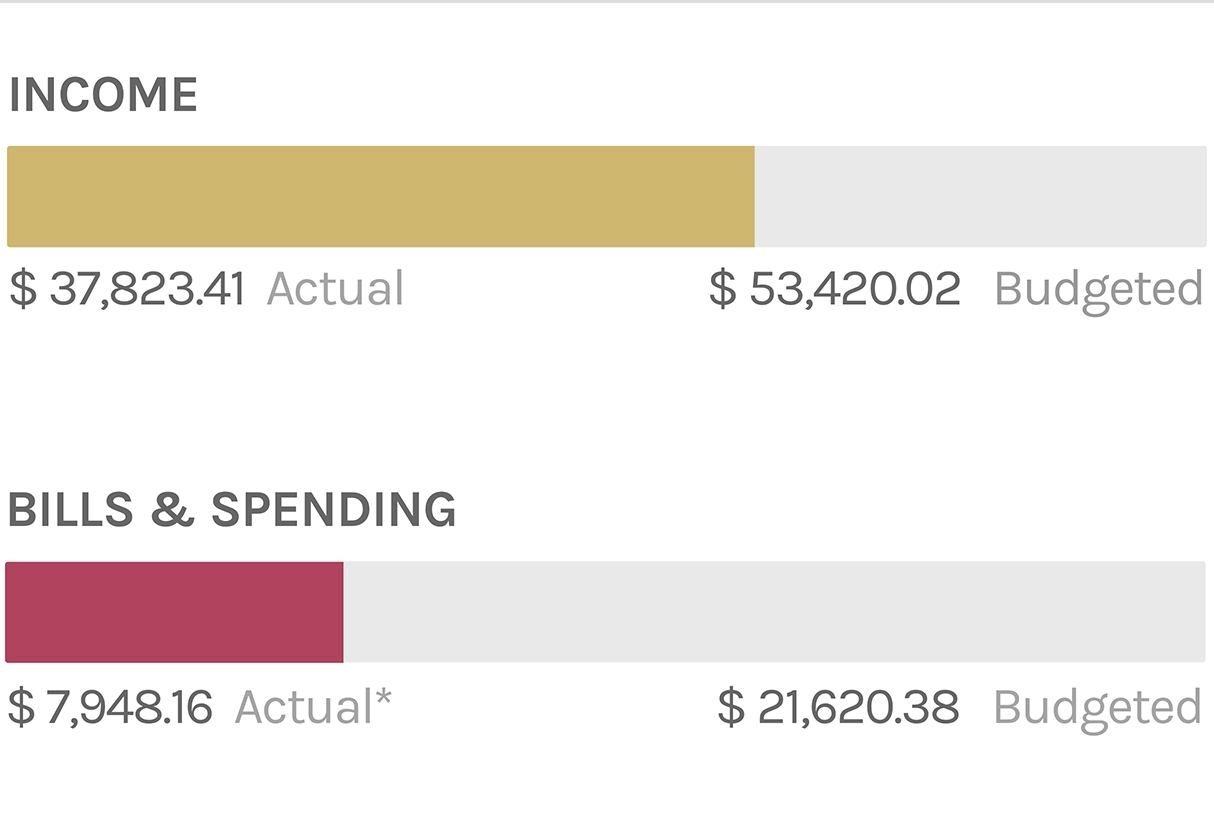Click the asterisk footnote marker after Actual
Image resolution: width=1214 pixels, height=838 pixels.
pyautogui.click(x=383, y=700)
